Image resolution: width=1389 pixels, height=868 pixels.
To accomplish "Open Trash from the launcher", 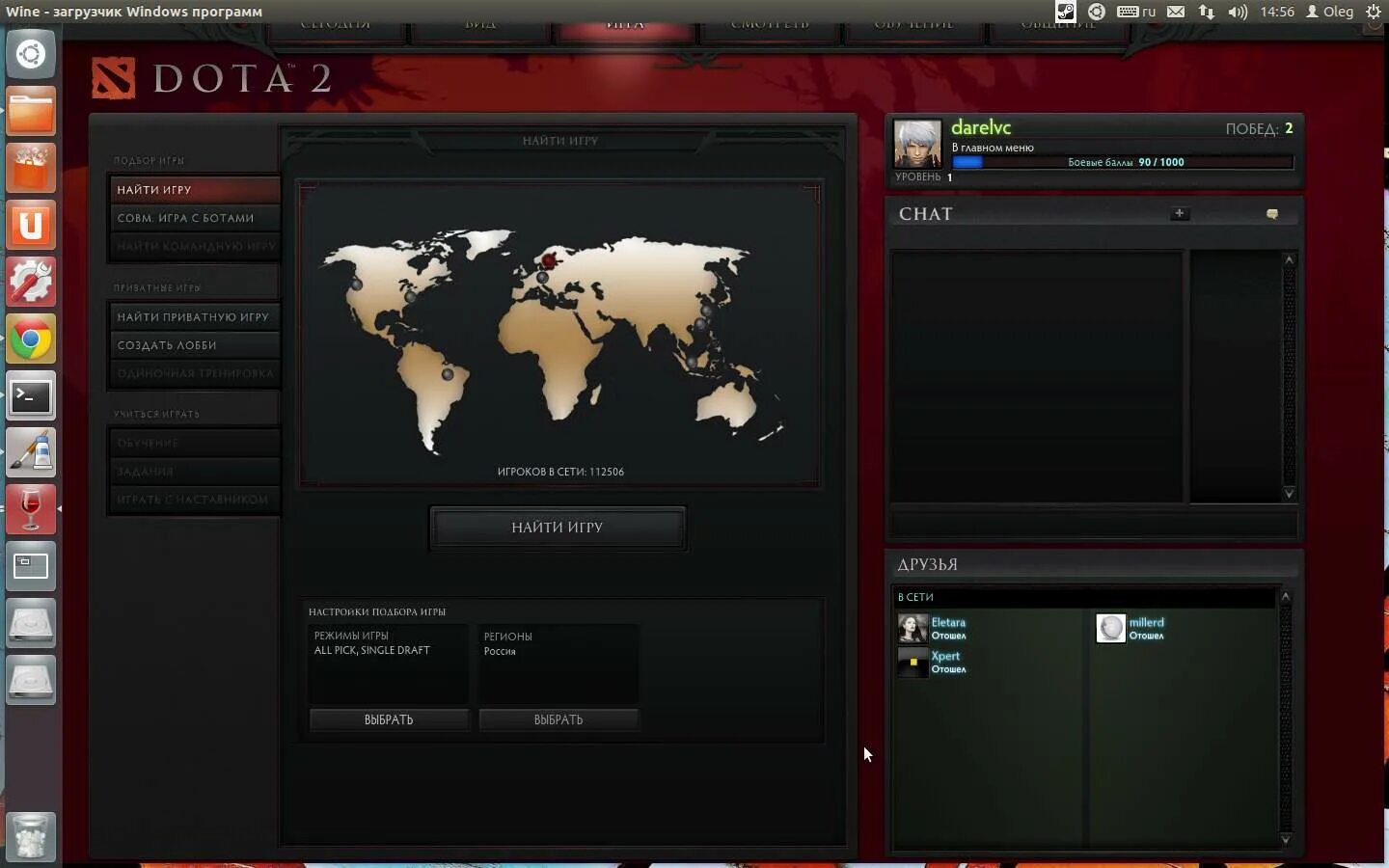I will 31,836.
